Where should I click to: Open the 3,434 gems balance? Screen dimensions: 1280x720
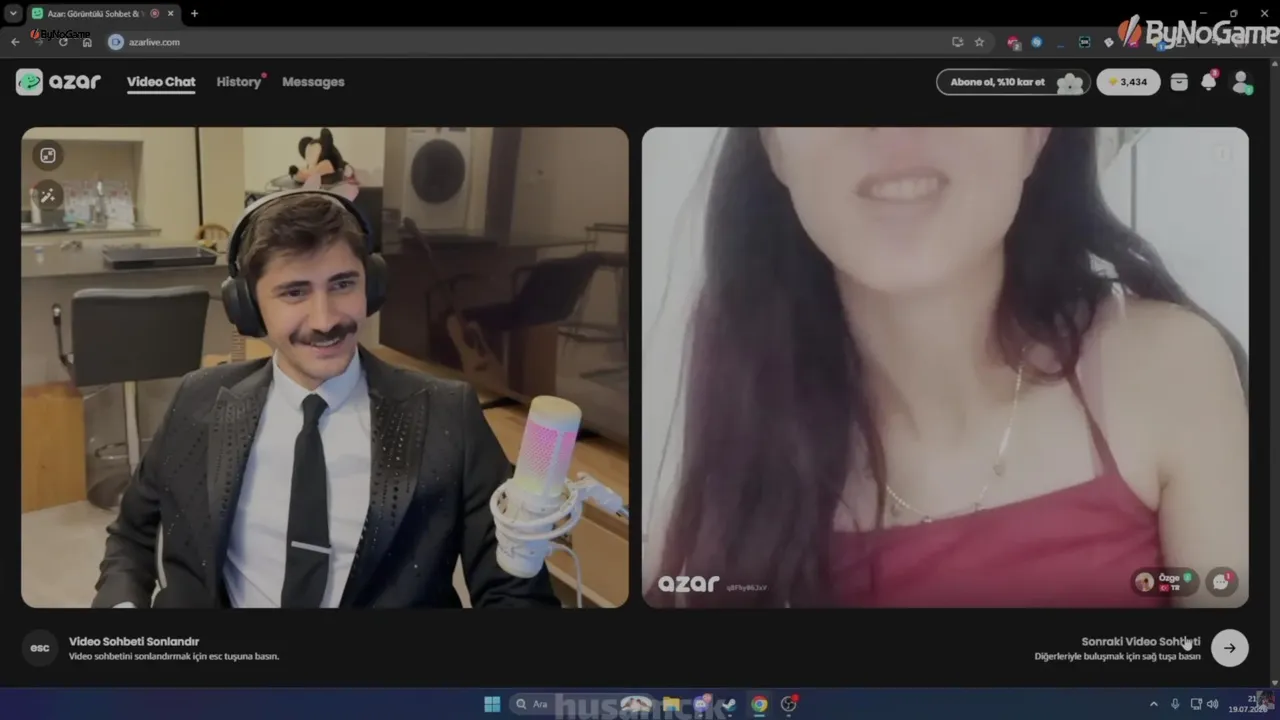[1128, 82]
